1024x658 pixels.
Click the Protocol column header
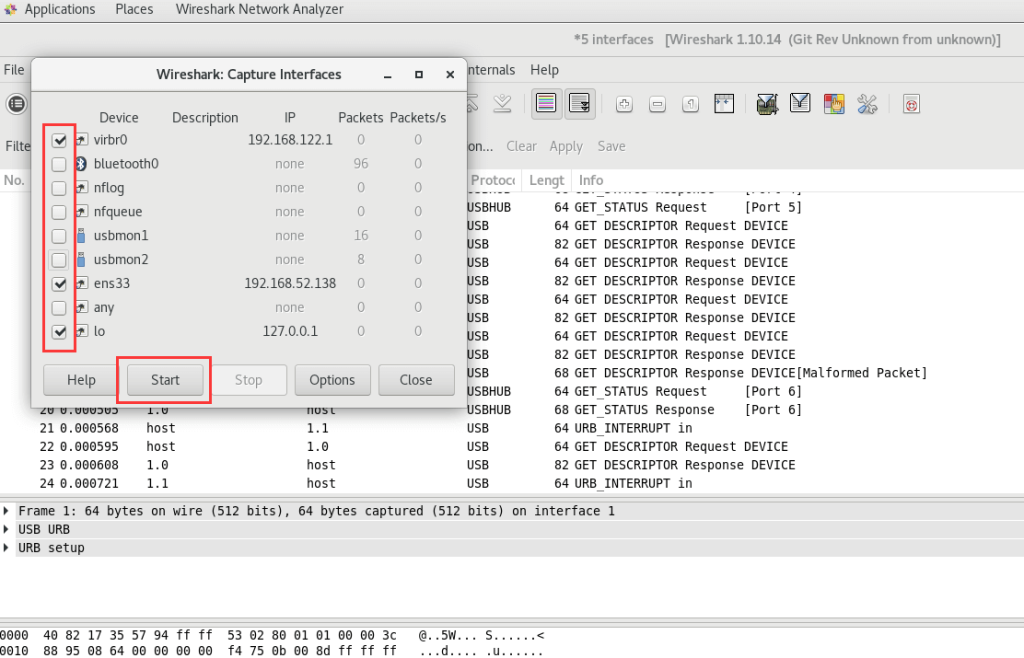(493, 180)
